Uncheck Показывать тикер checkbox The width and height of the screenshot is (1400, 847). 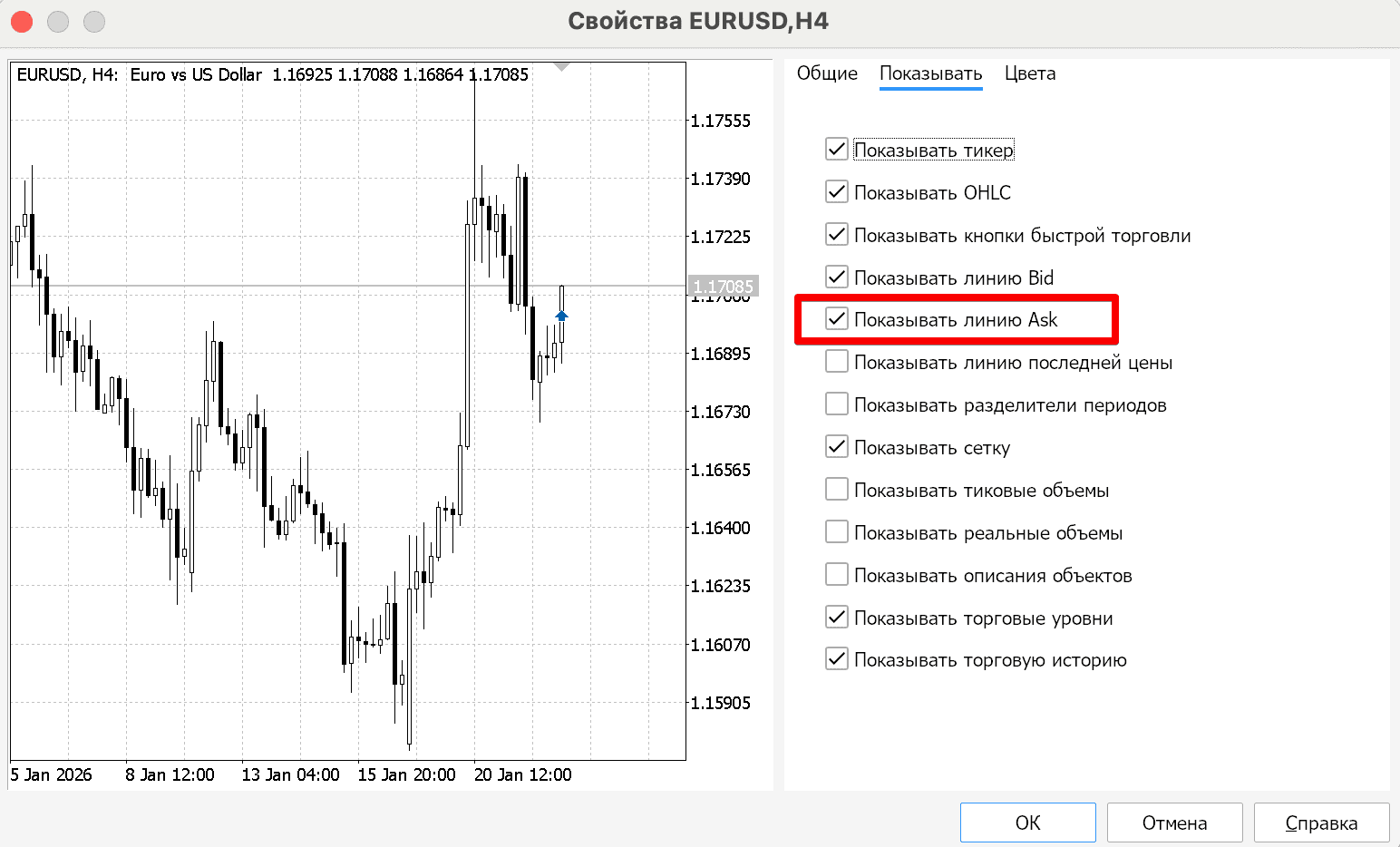(837, 150)
